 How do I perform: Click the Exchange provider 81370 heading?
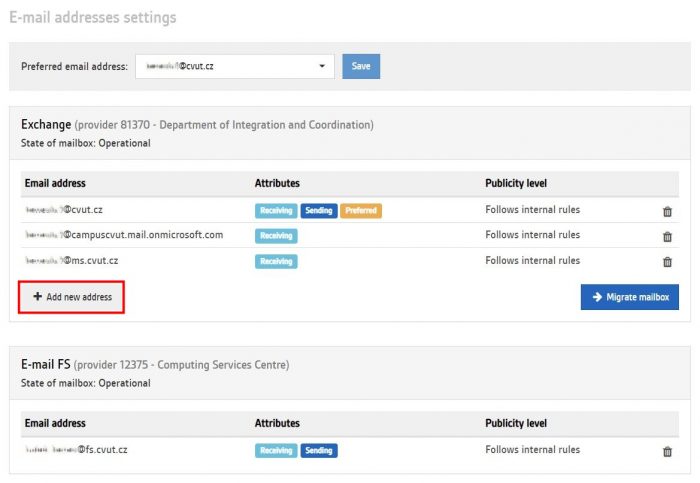click(197, 125)
